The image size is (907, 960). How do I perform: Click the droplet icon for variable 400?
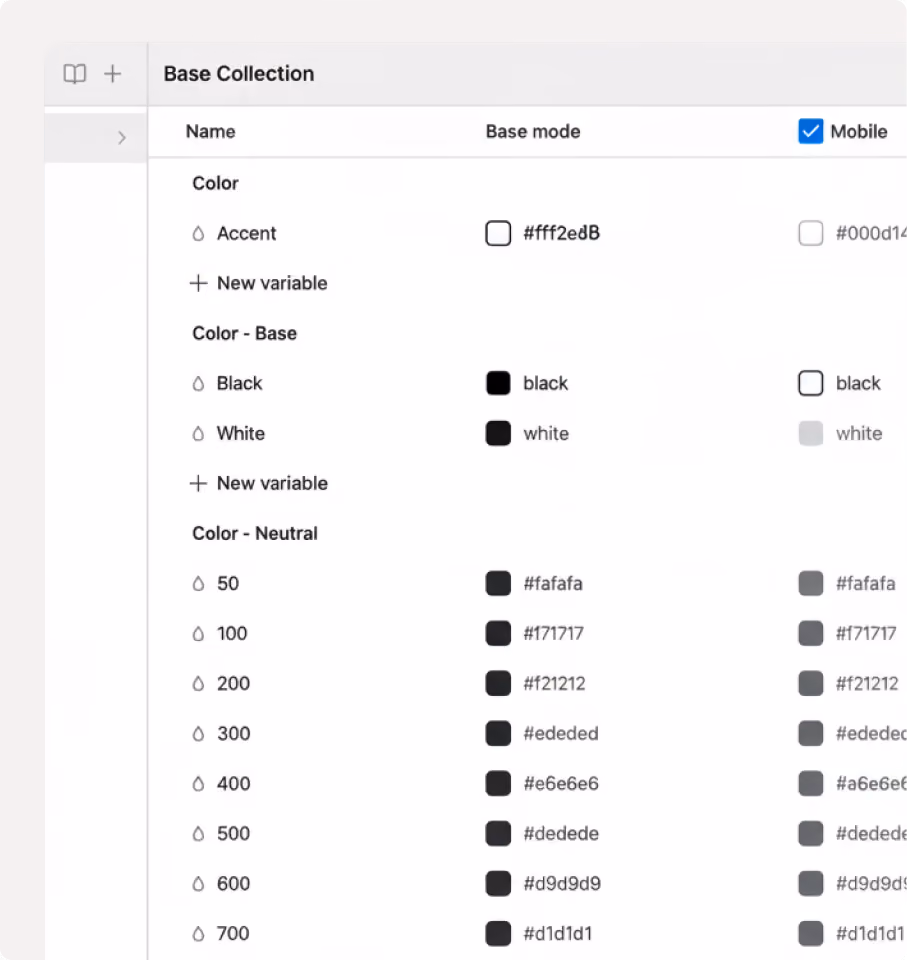point(198,784)
